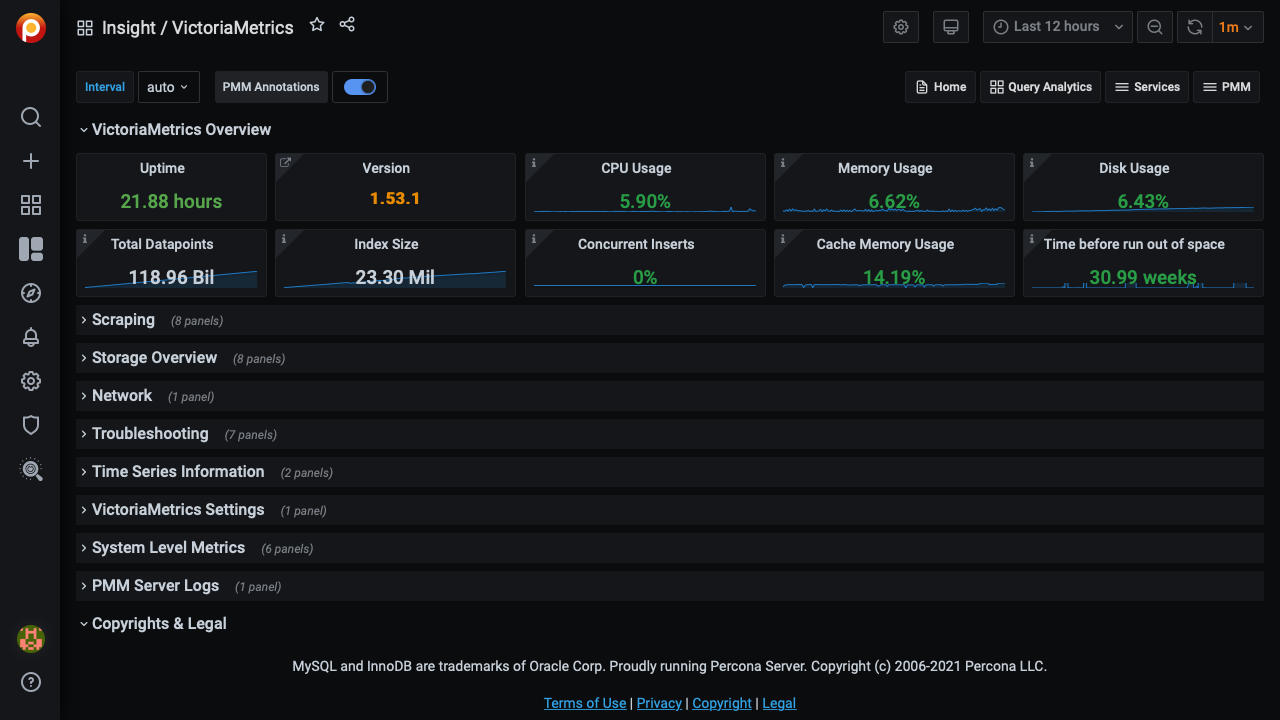Open the Explore compass icon
Screen dimensions: 1280x720
click(31, 293)
